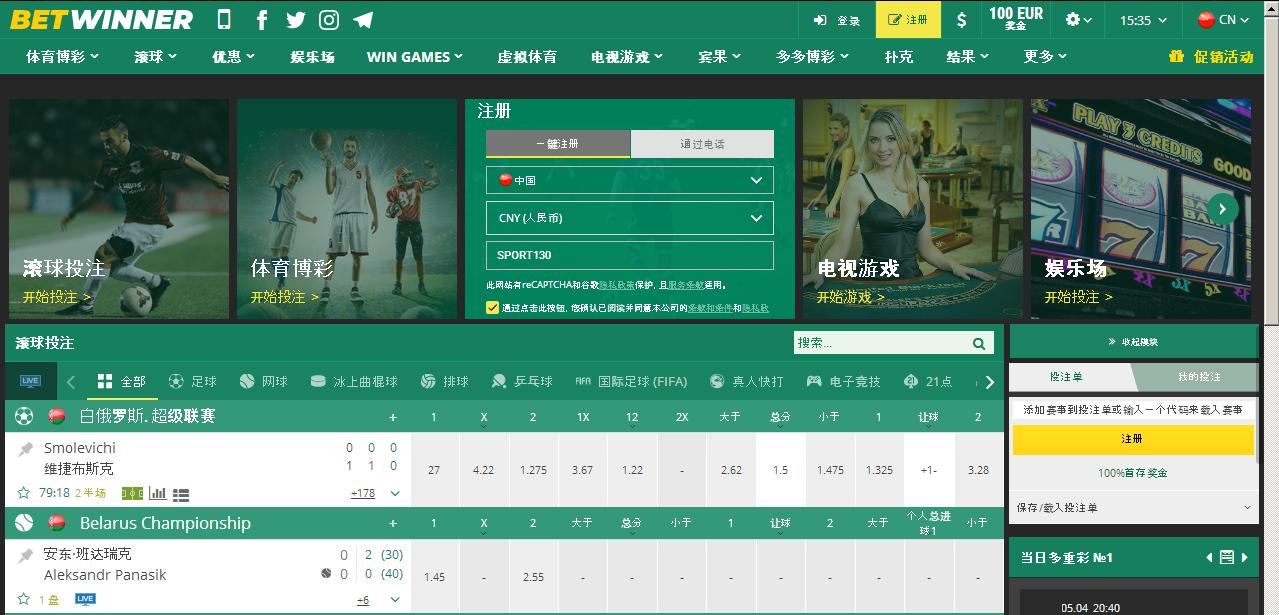This screenshot has height=615, width=1279.
Task: Click the 搜索 search input field
Action: [x=882, y=343]
